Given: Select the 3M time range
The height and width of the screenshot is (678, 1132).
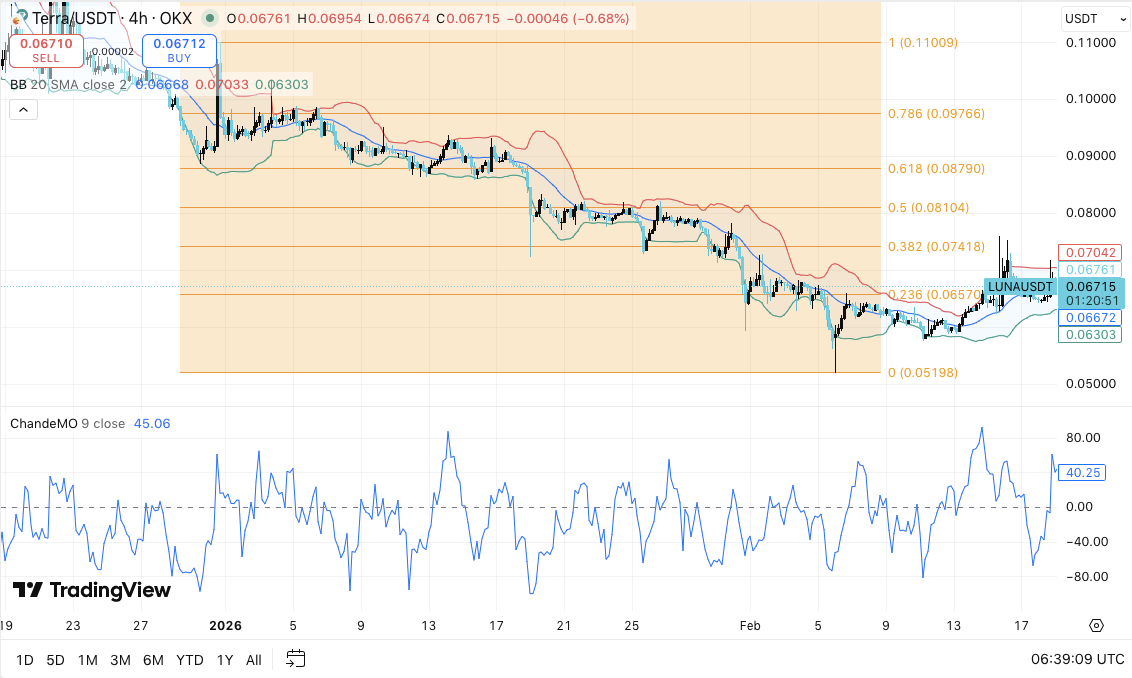Looking at the screenshot, I should (x=120, y=660).
